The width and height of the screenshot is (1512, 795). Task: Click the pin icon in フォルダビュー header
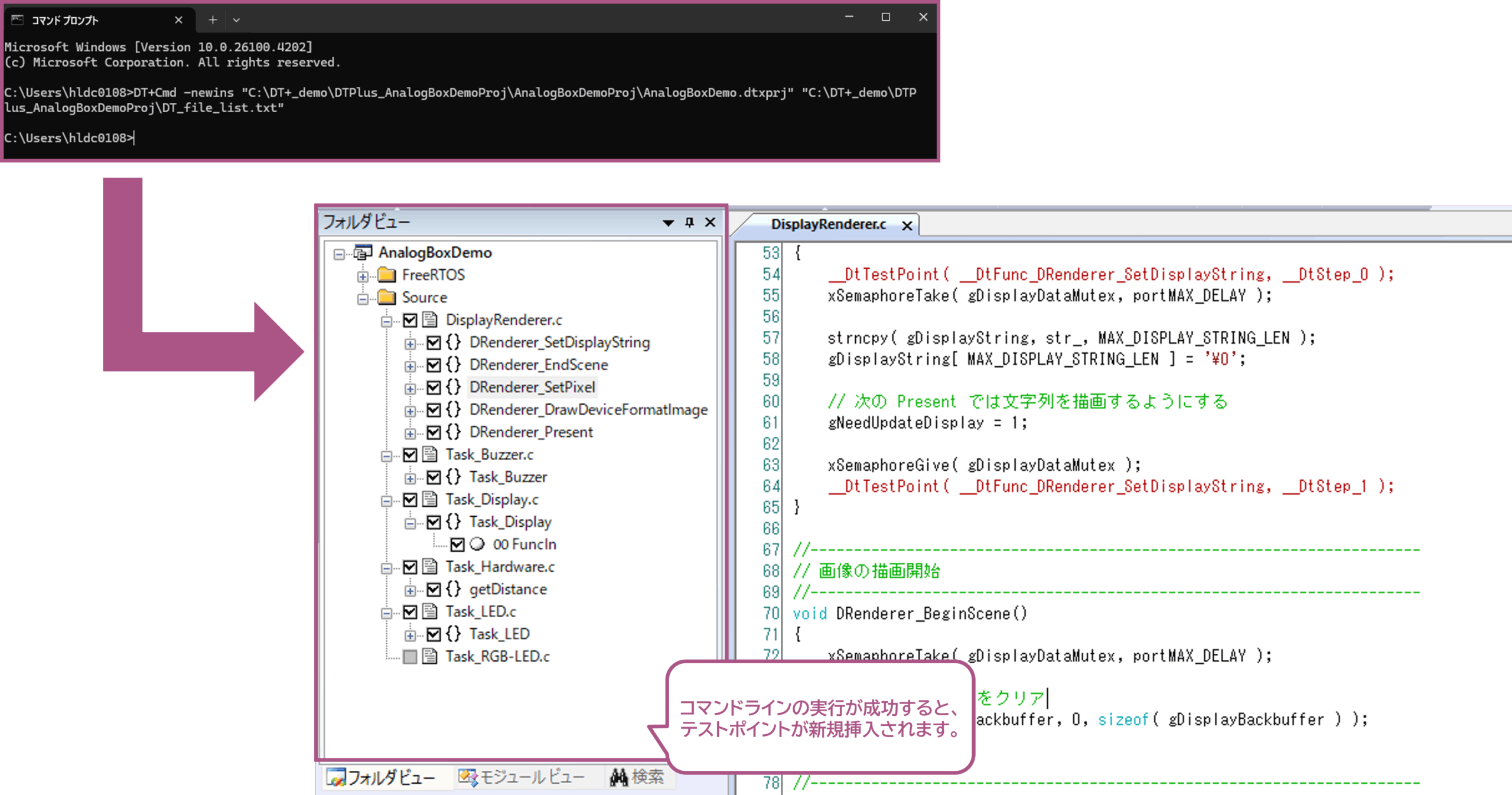(x=689, y=222)
